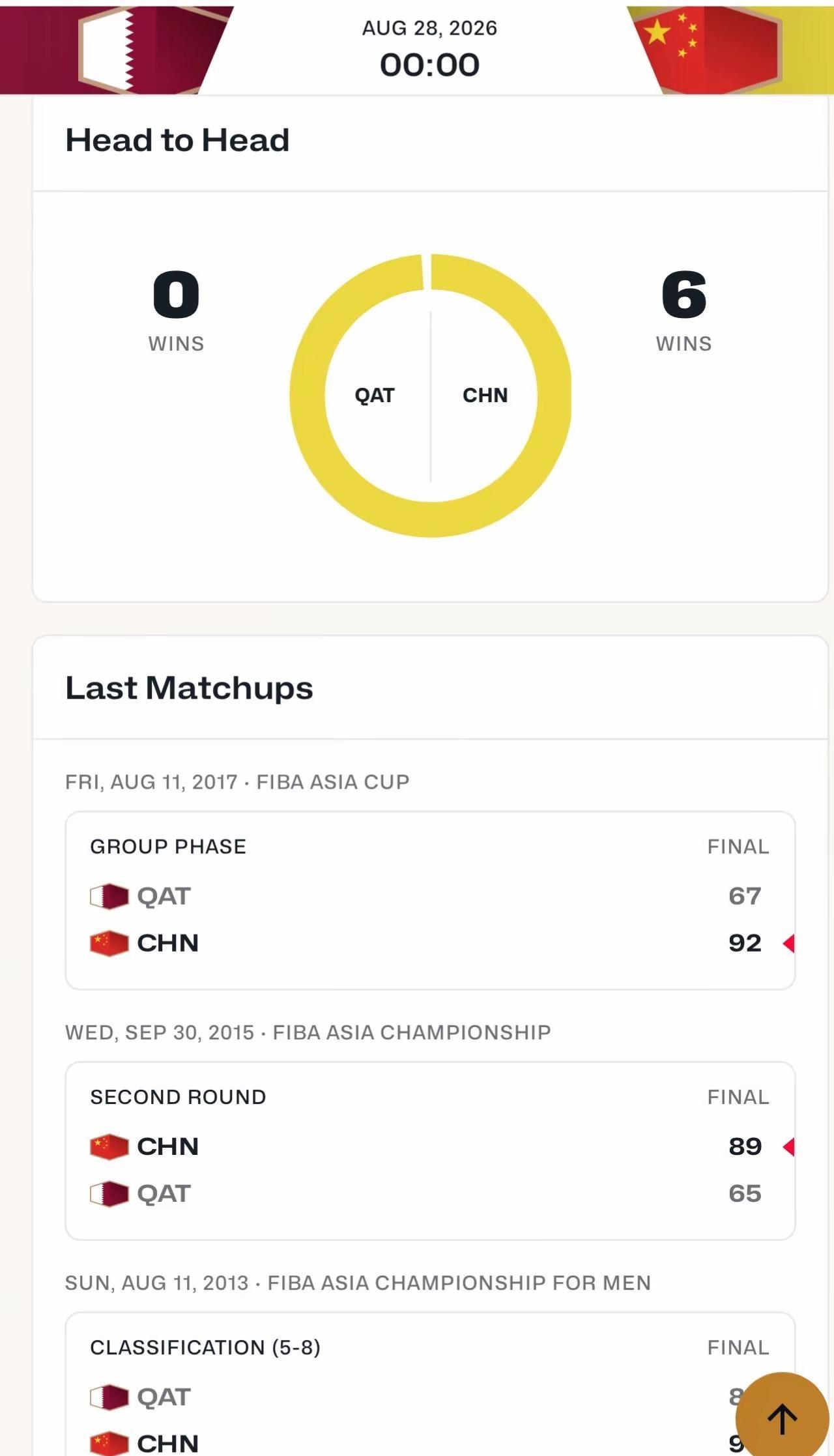Open the 2015 Second Round game card

[x=430, y=1150]
